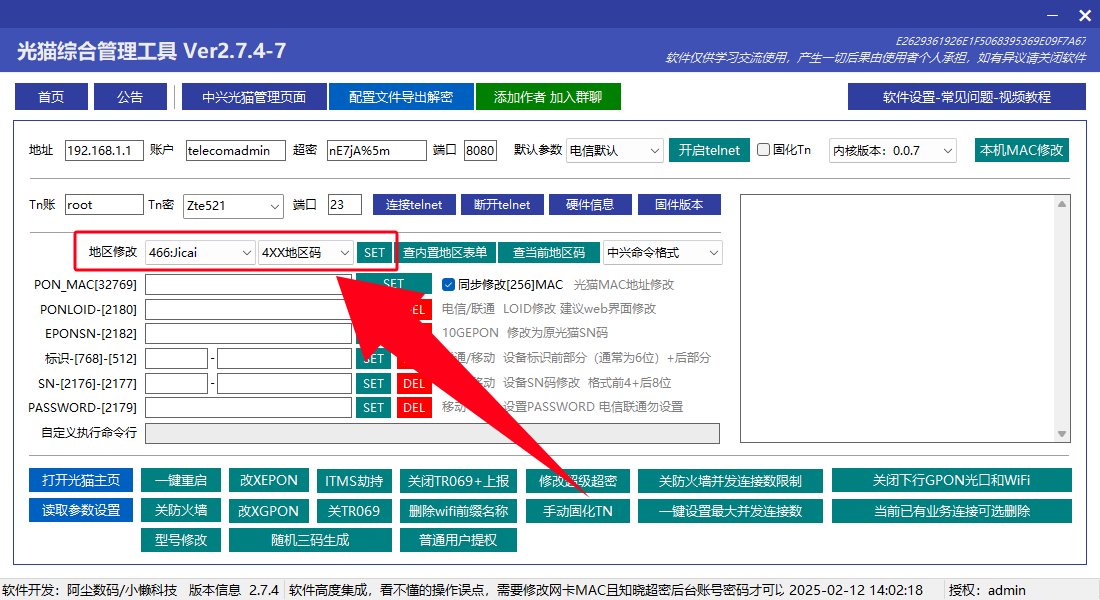Click the EPONSN-[2182] input field

[x=248, y=333]
